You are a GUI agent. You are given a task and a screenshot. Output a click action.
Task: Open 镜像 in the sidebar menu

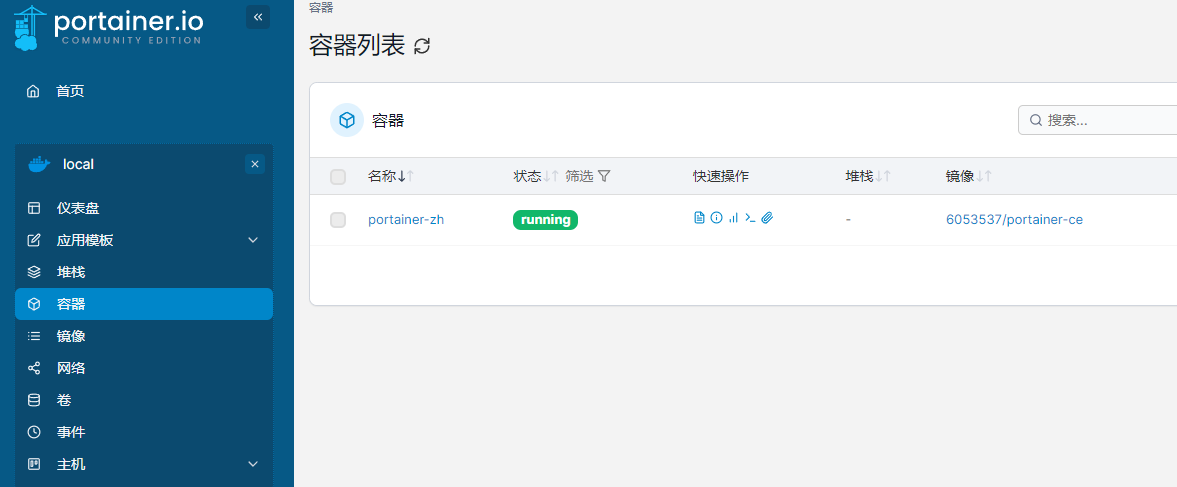pos(71,336)
